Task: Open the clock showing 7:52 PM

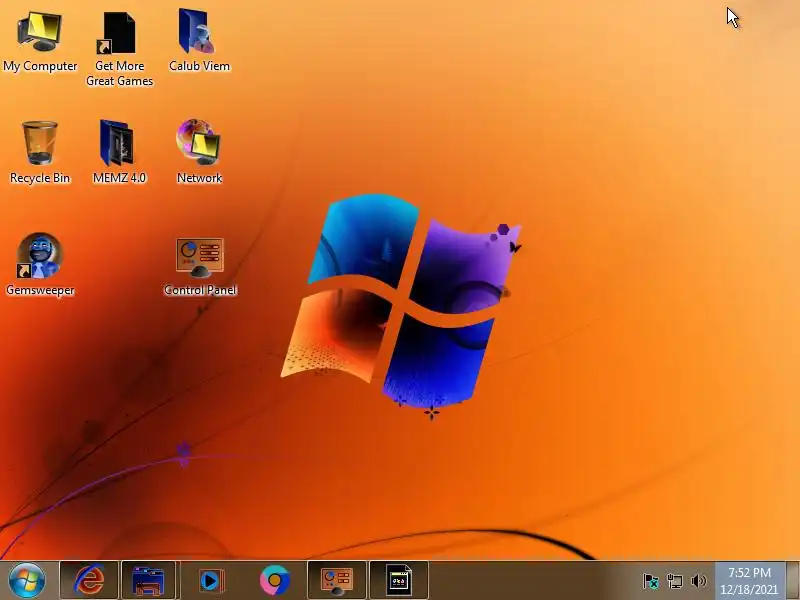Action: (x=749, y=581)
